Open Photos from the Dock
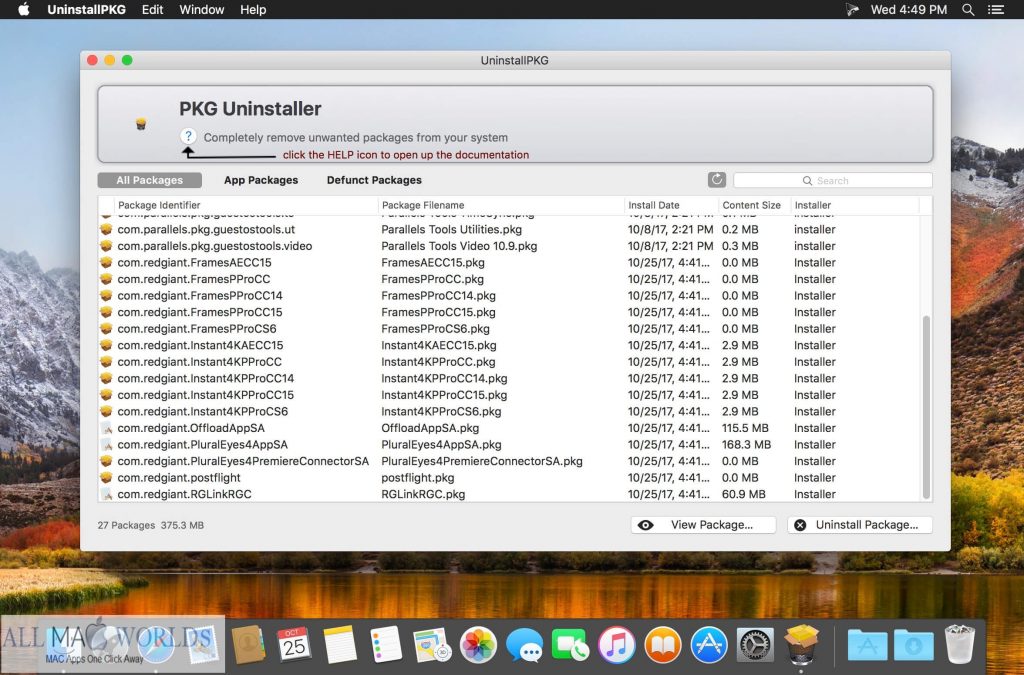This screenshot has width=1024, height=675. pos(478,645)
